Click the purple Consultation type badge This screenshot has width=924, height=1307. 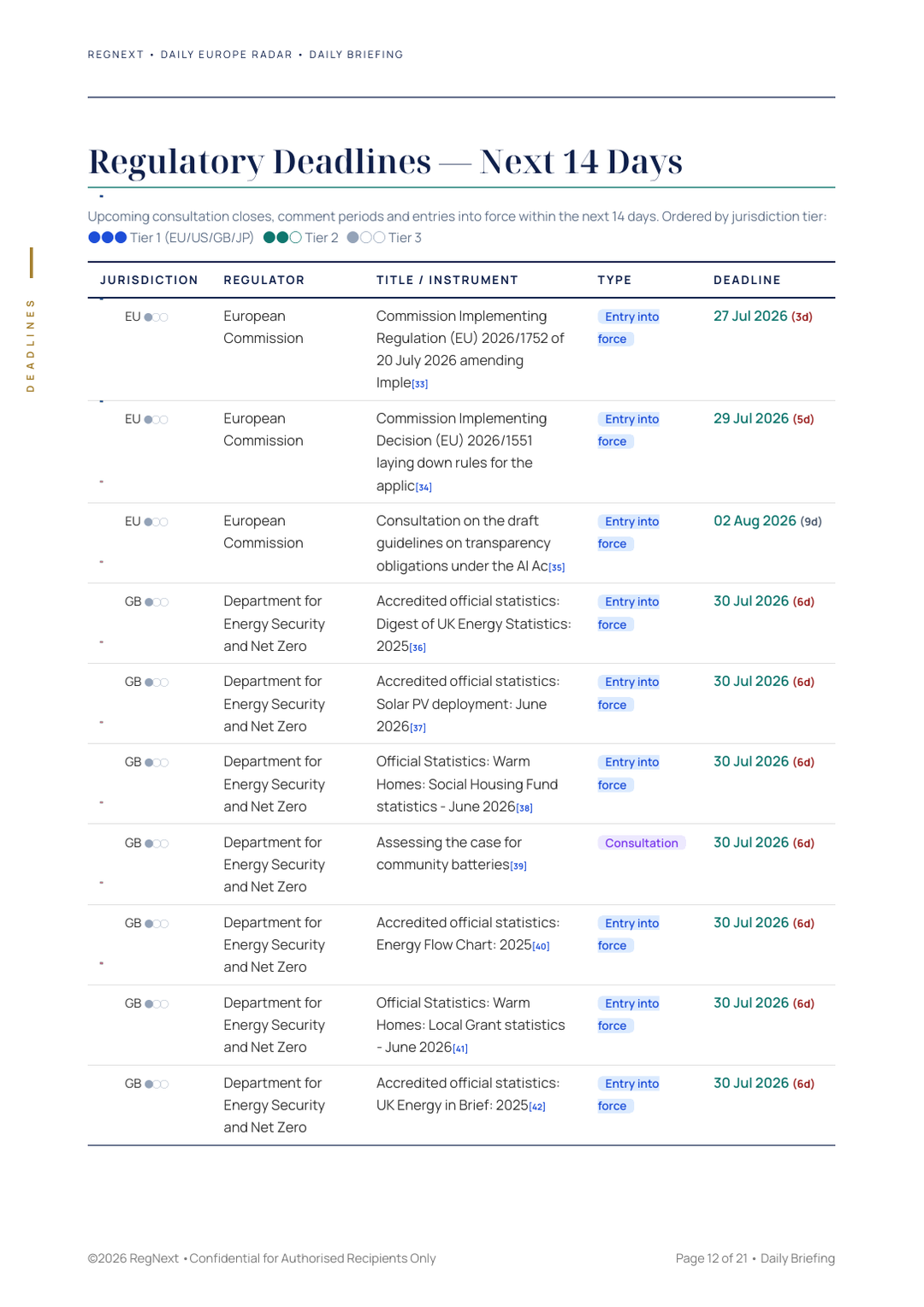click(642, 843)
